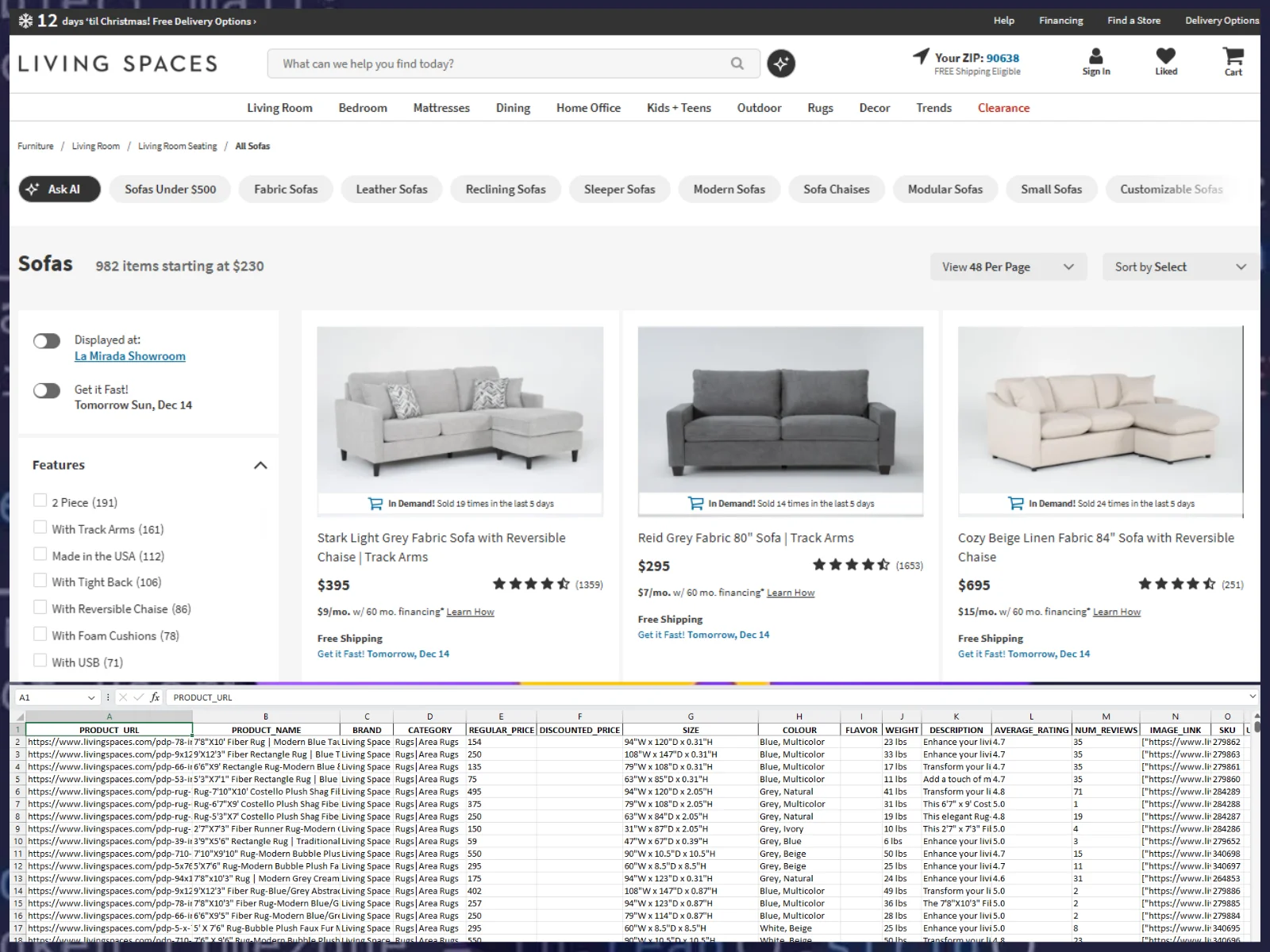The width and height of the screenshot is (1270, 952).
Task: Click the La Mirada Showroom link
Action: point(130,356)
